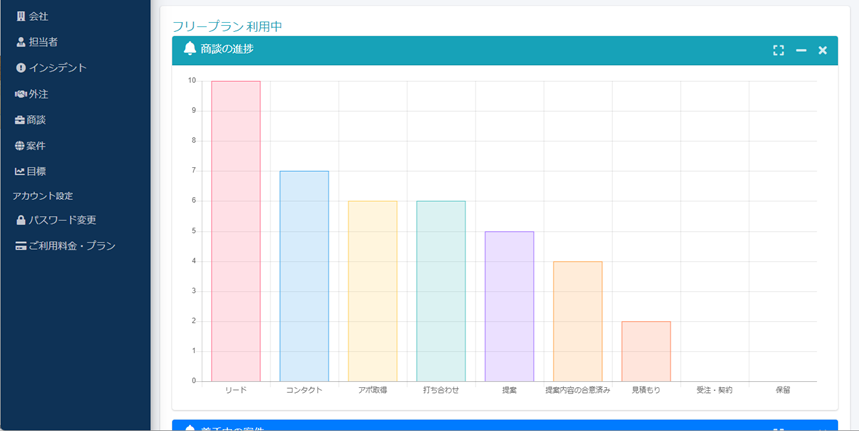Screen dimensions: 859x431
Task: Close the 商談の進捗 card
Action: [x=823, y=50]
